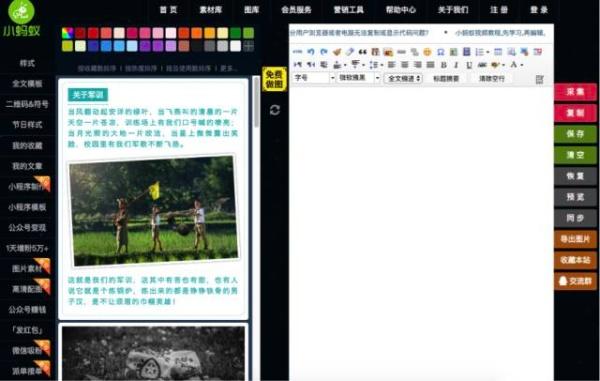600x381 pixels.
Task: Pick the rainbow multicolor swatch
Action: pos(67,33)
